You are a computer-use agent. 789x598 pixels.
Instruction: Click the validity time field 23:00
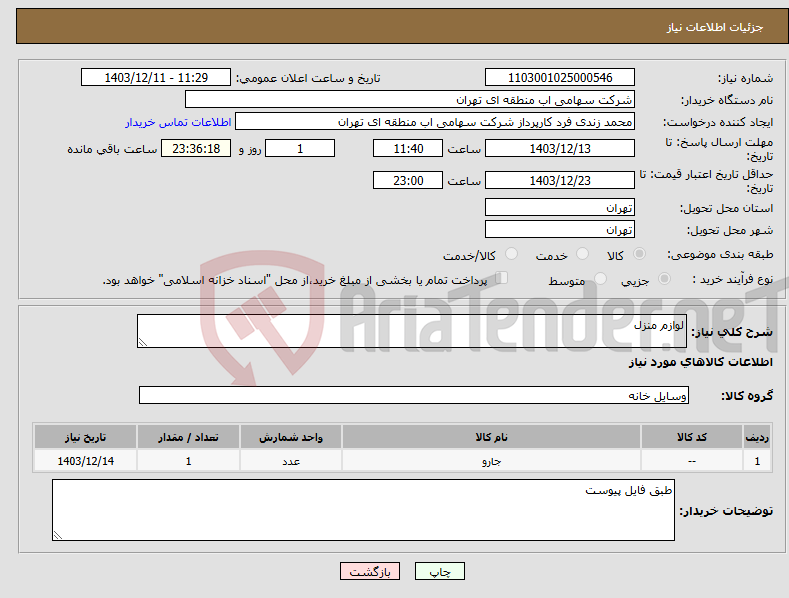point(408,180)
